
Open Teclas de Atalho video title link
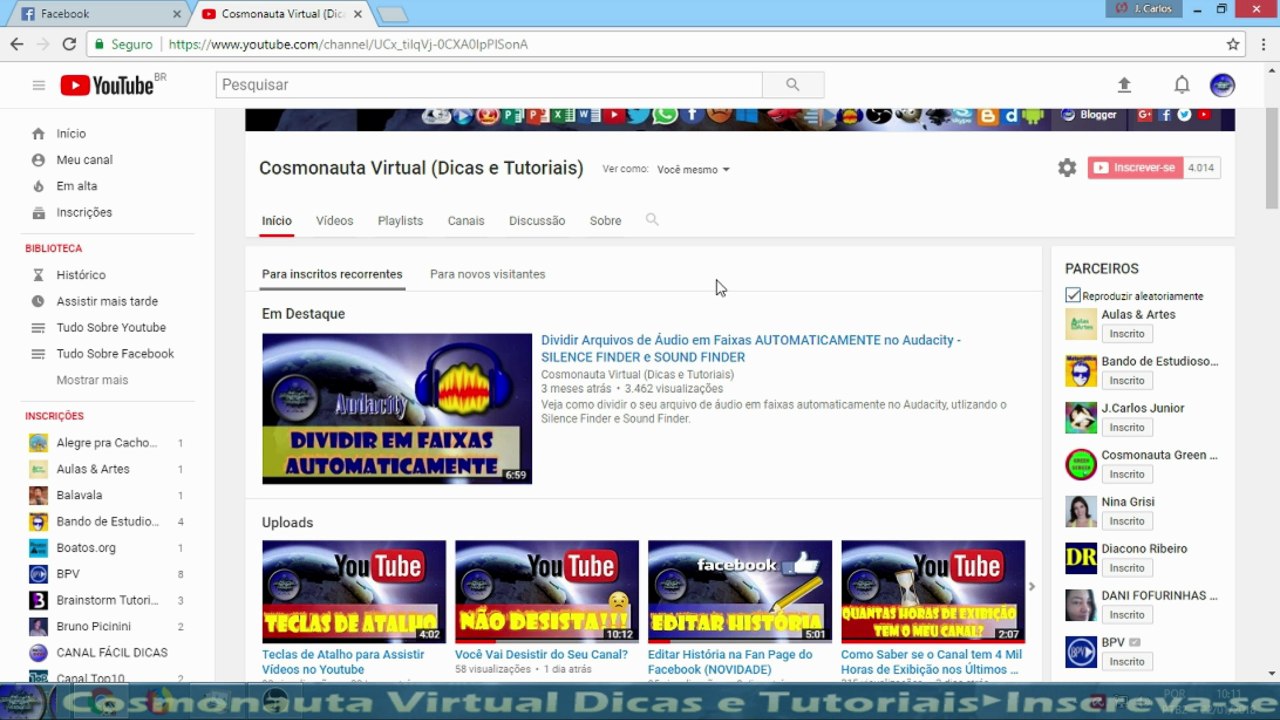343,662
